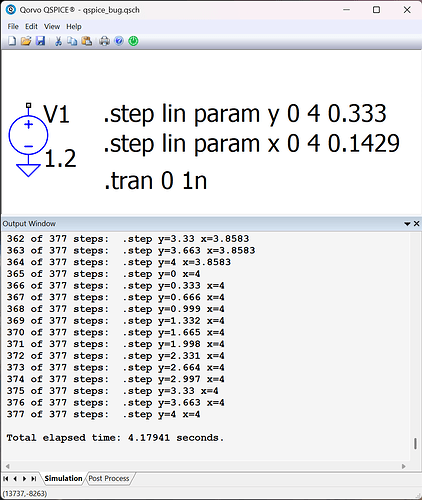Screen dimensions: 422x500
Task: Click output line '365 of 377 steps'
Action: click(x=103, y=274)
